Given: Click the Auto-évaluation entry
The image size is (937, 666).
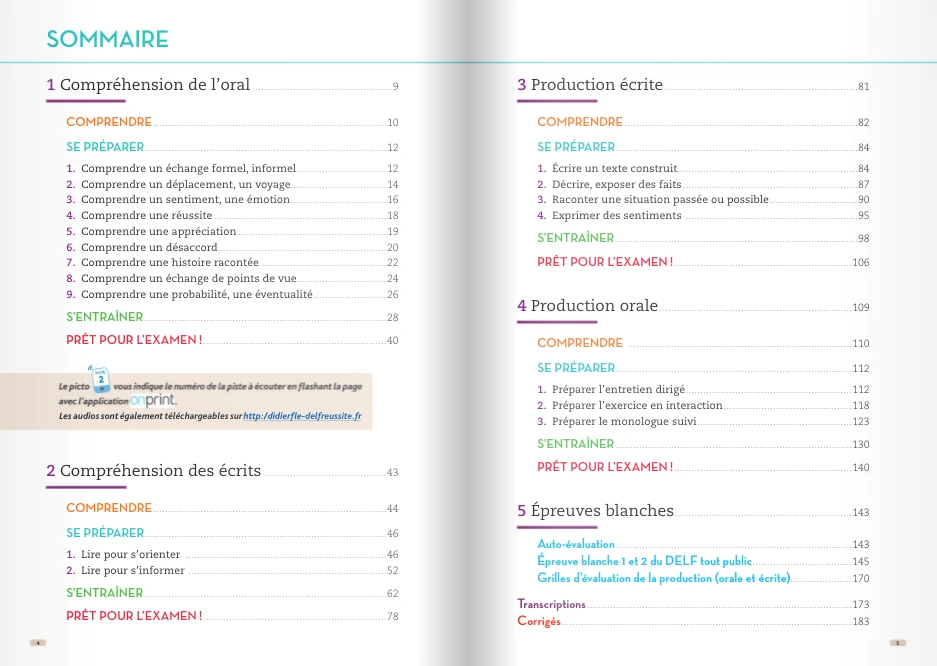Looking at the screenshot, I should pos(576,544).
